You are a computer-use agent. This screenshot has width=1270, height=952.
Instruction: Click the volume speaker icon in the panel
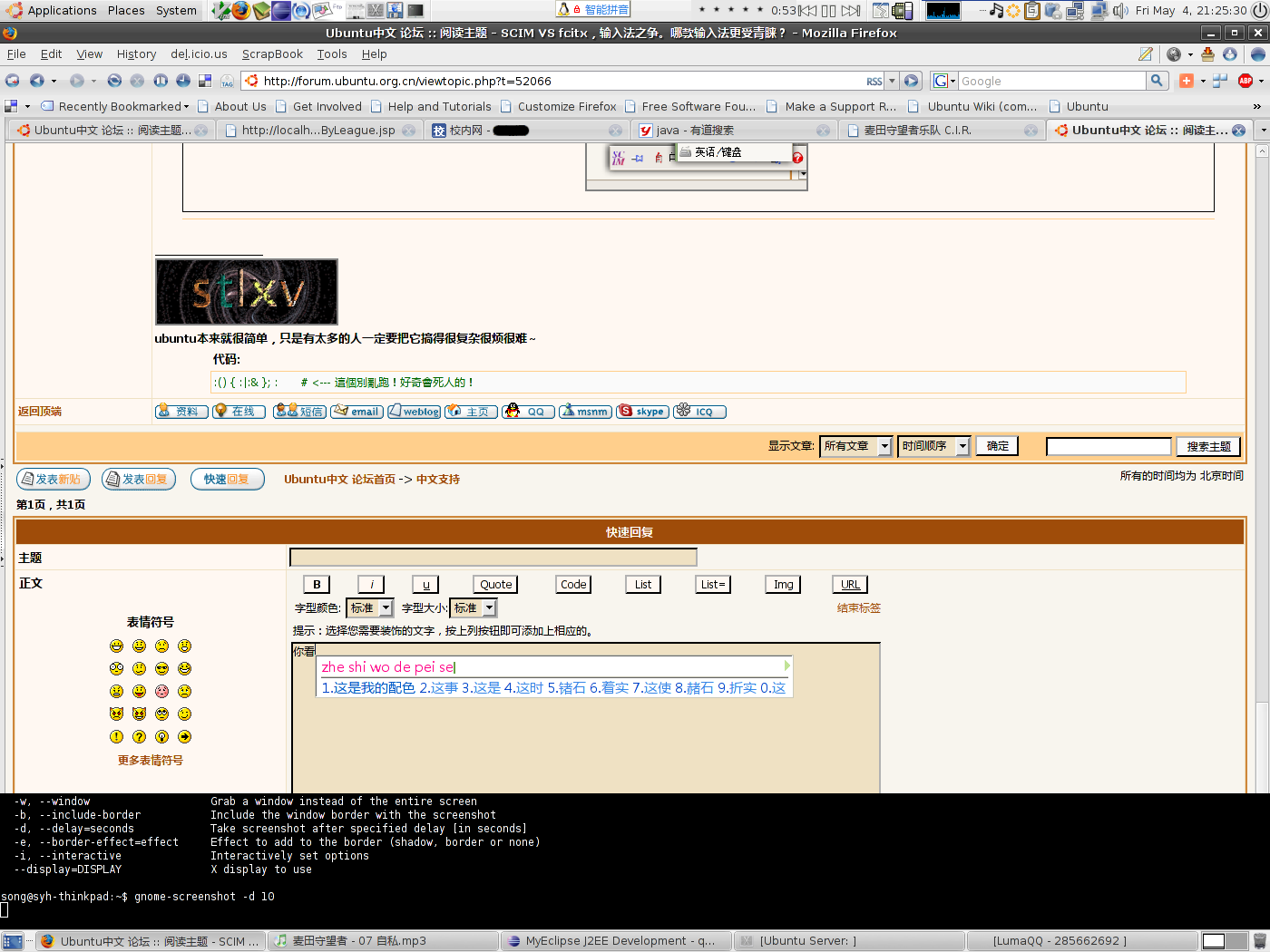[x=1120, y=11]
